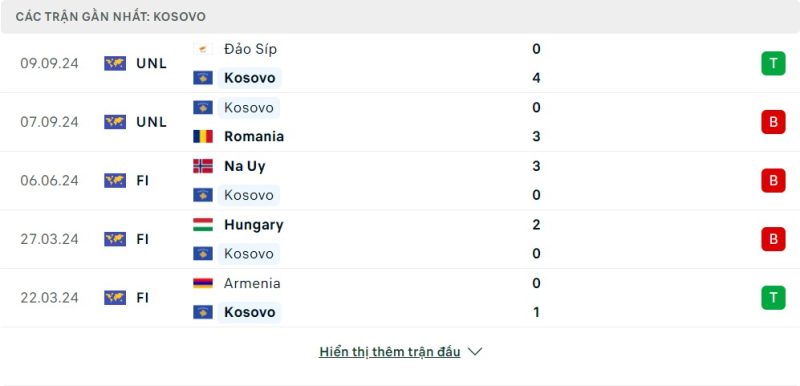Expand the chevron next to Hiển thị thêm trận đấu
The height and width of the screenshot is (386, 800).
[x=475, y=352]
